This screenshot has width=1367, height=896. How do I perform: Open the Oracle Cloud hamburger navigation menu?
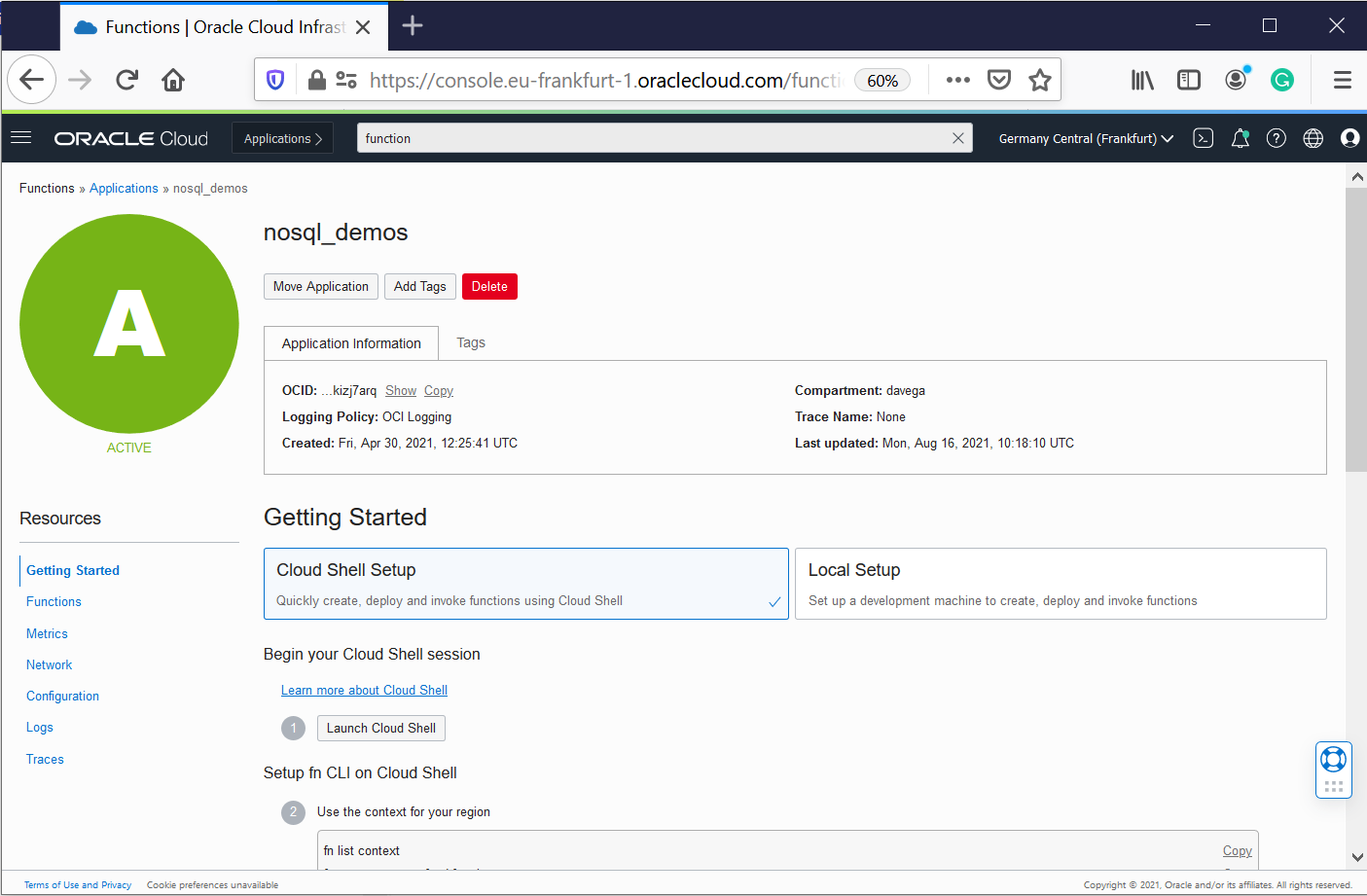[x=21, y=138]
